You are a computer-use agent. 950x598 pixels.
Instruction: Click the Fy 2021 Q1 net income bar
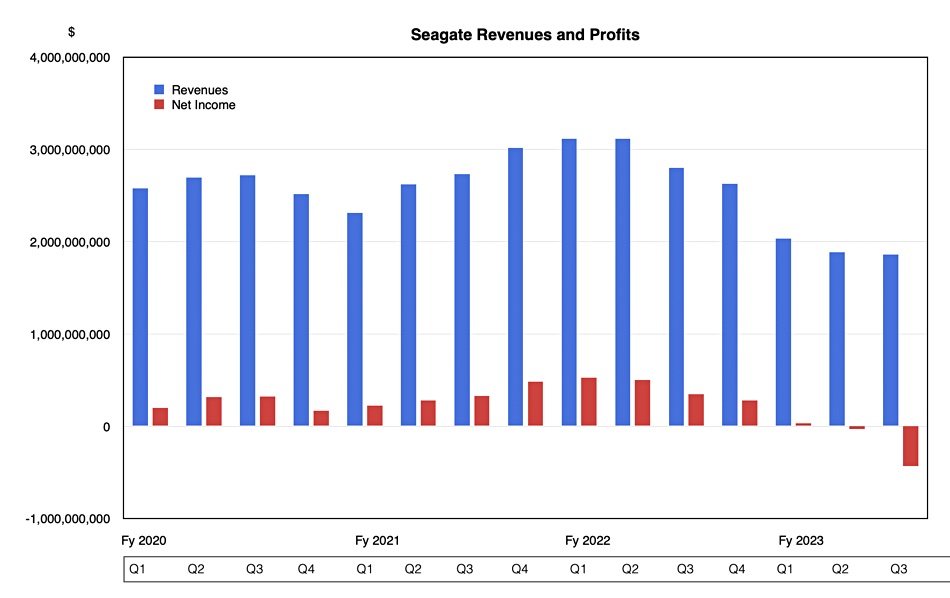click(x=374, y=416)
